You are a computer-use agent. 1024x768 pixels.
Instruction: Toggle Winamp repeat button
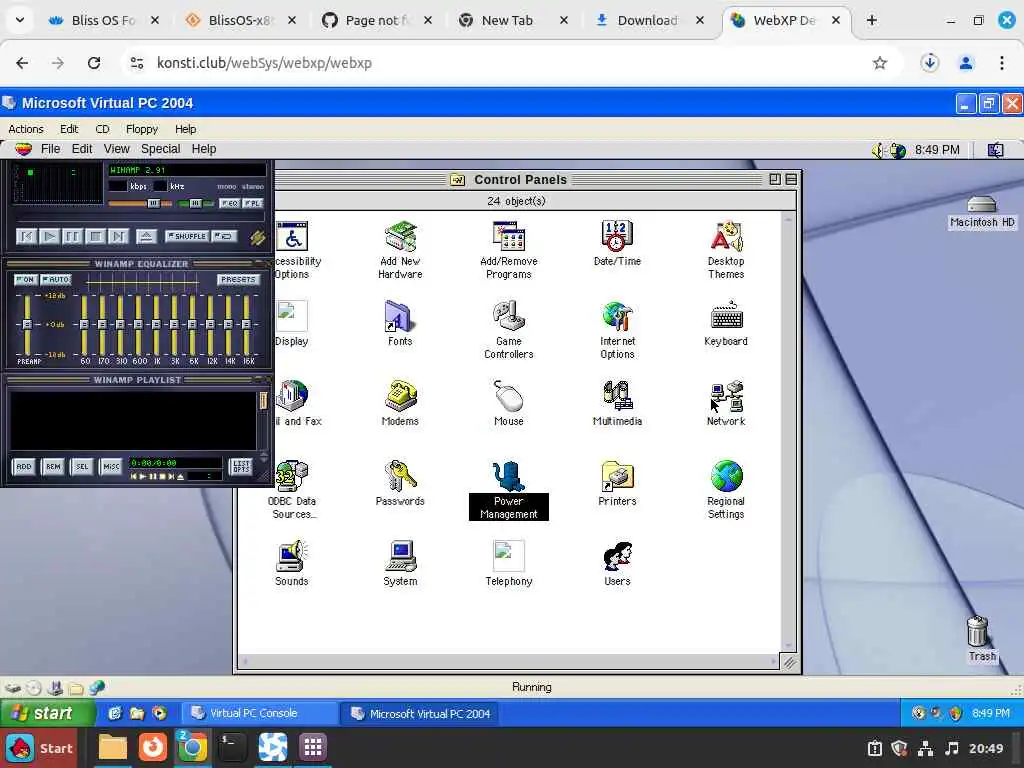coord(224,236)
